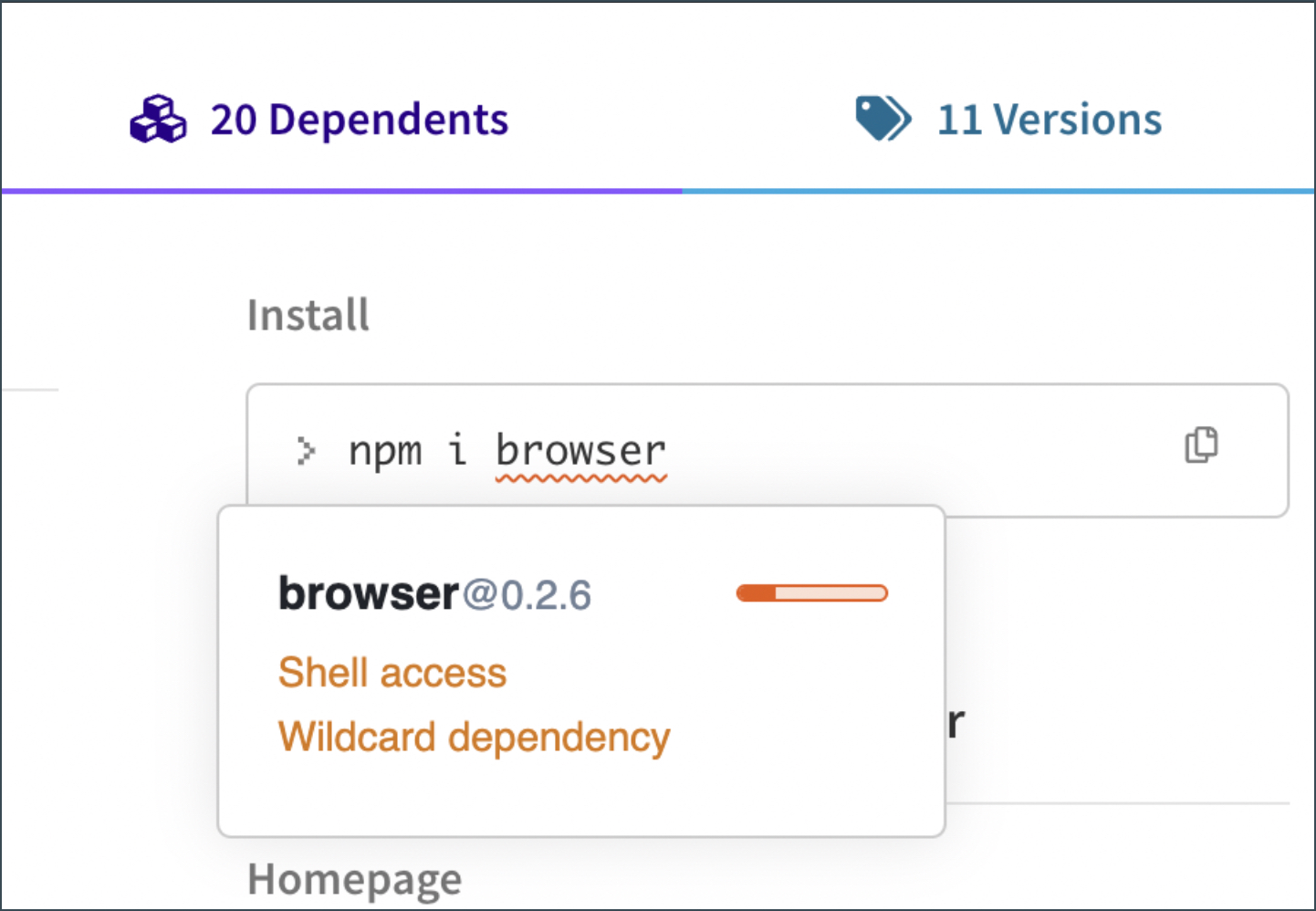Click the bold browser title in popup
This screenshot has height=911, width=1316.
tap(369, 594)
